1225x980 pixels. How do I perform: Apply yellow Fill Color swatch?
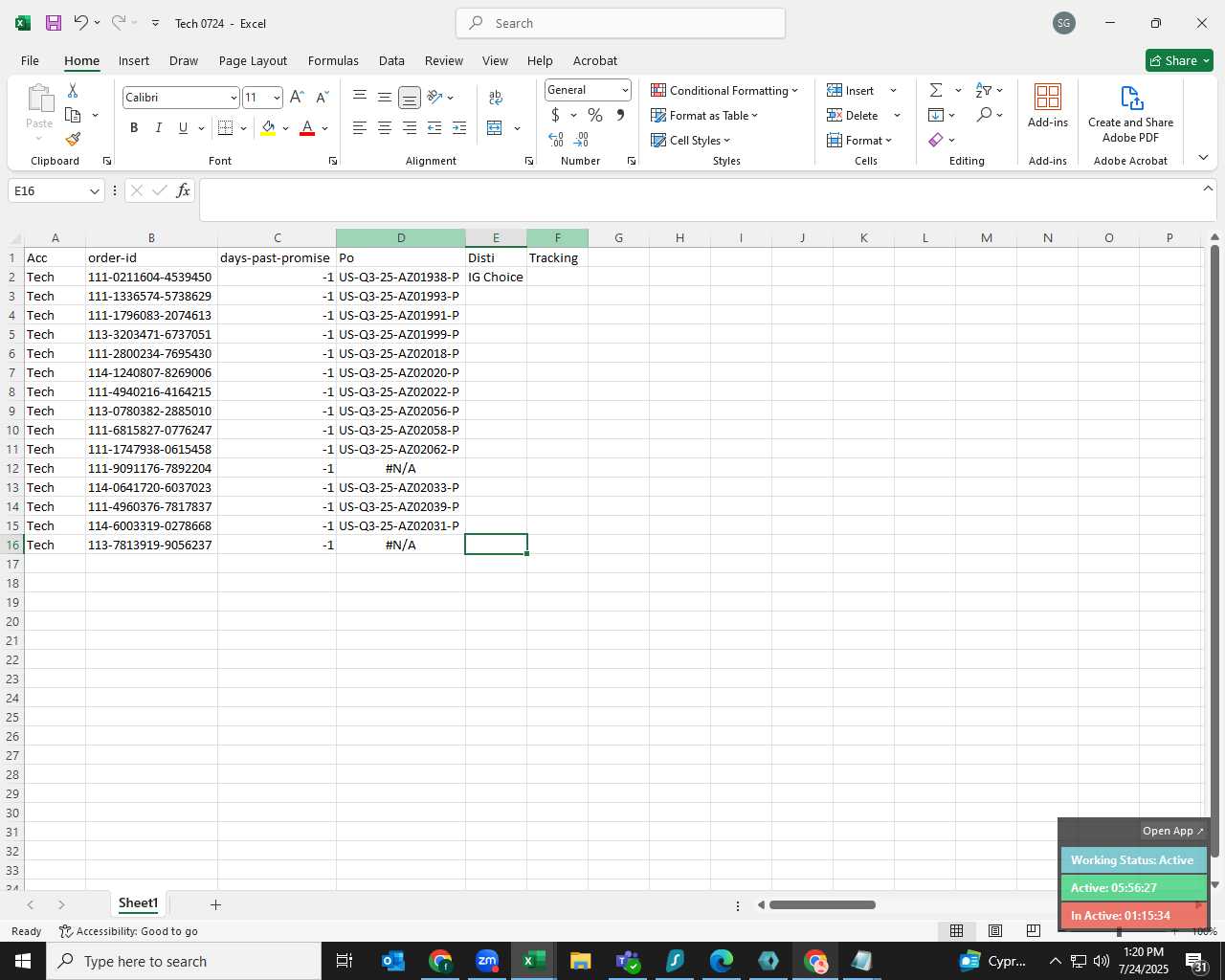tap(268, 127)
